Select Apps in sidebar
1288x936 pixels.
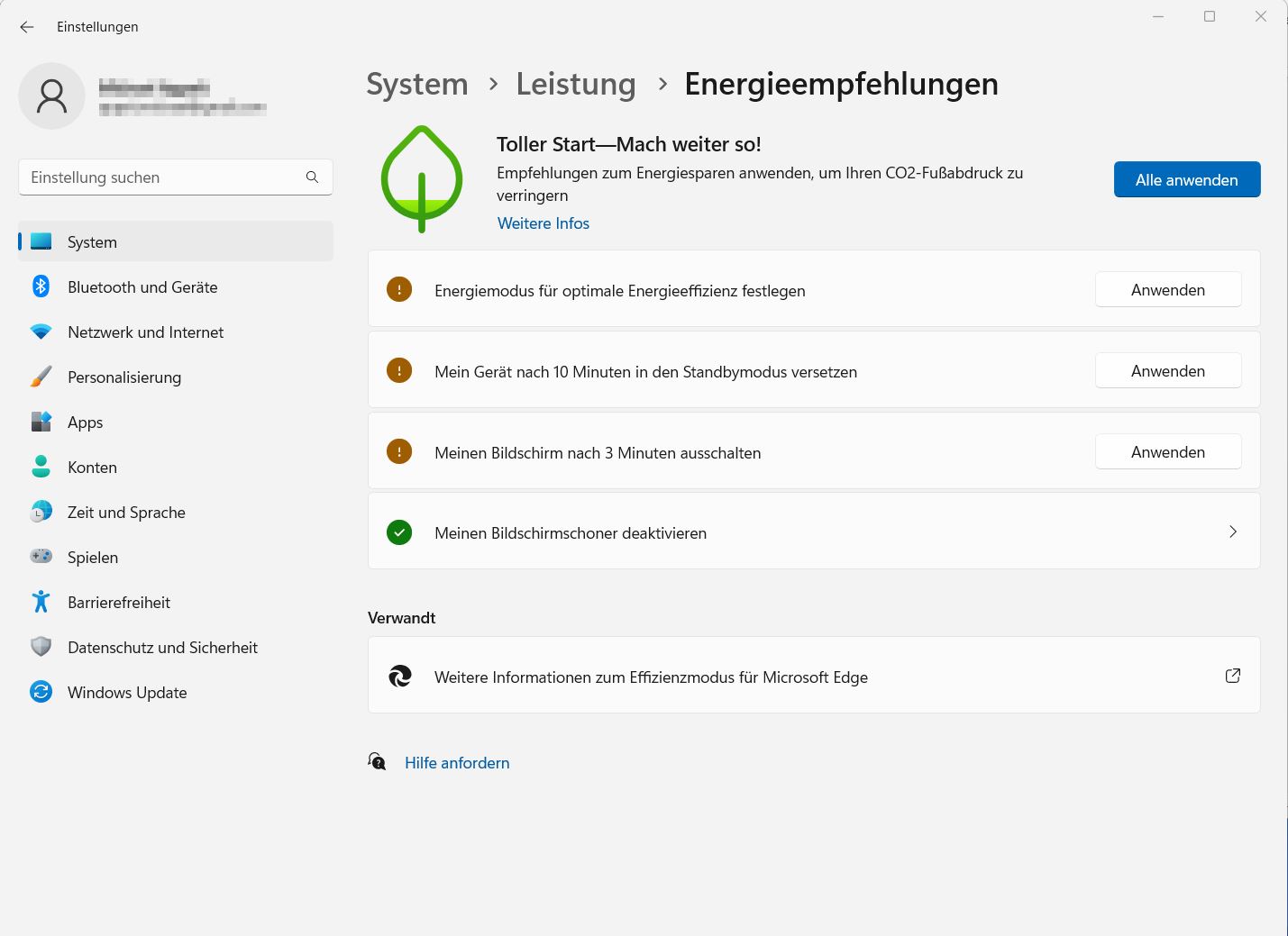pos(86,423)
